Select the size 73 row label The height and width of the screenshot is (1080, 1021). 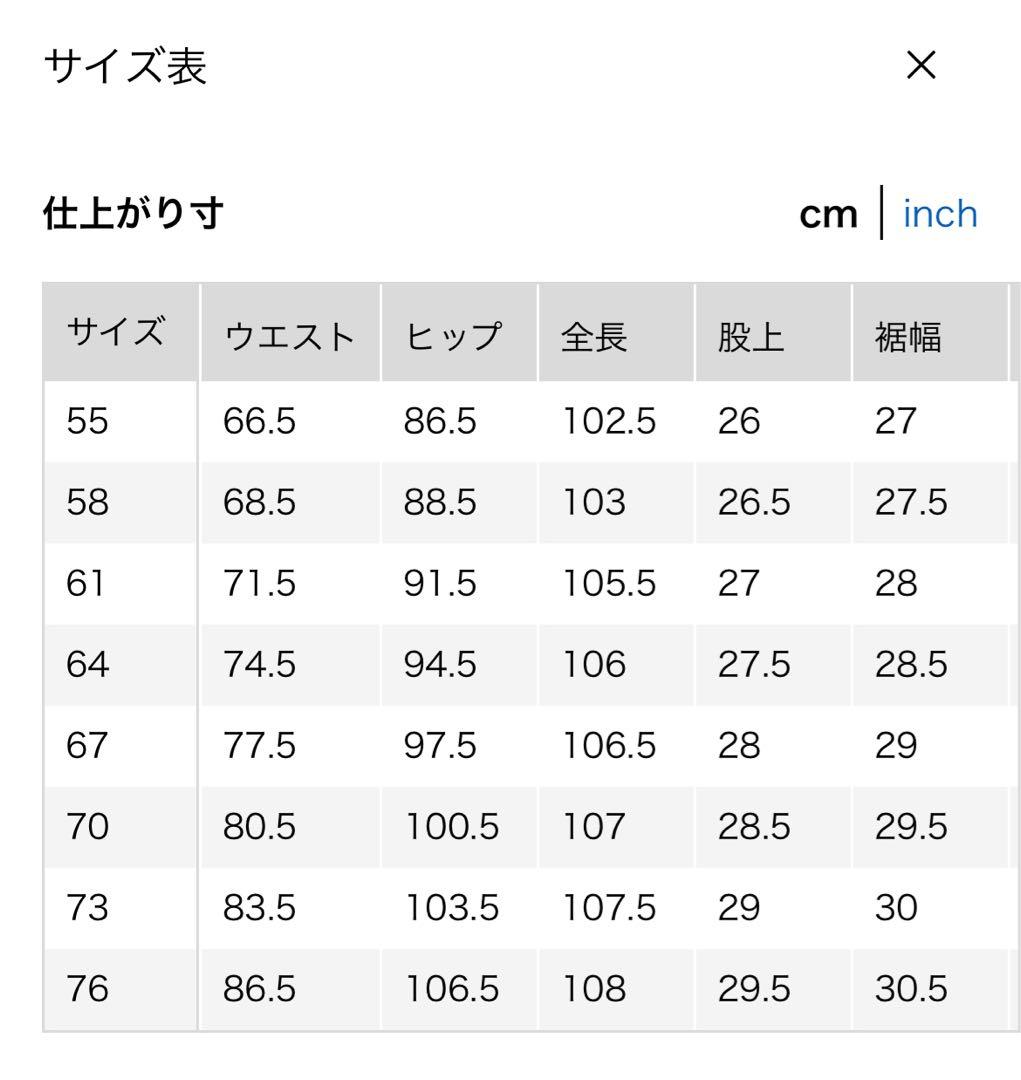coord(87,908)
